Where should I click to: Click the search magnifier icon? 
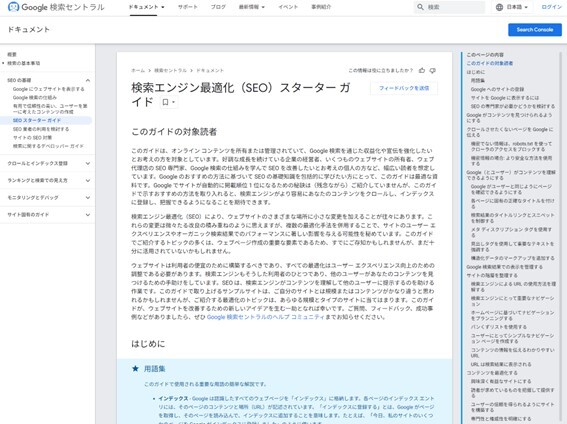pos(420,7)
